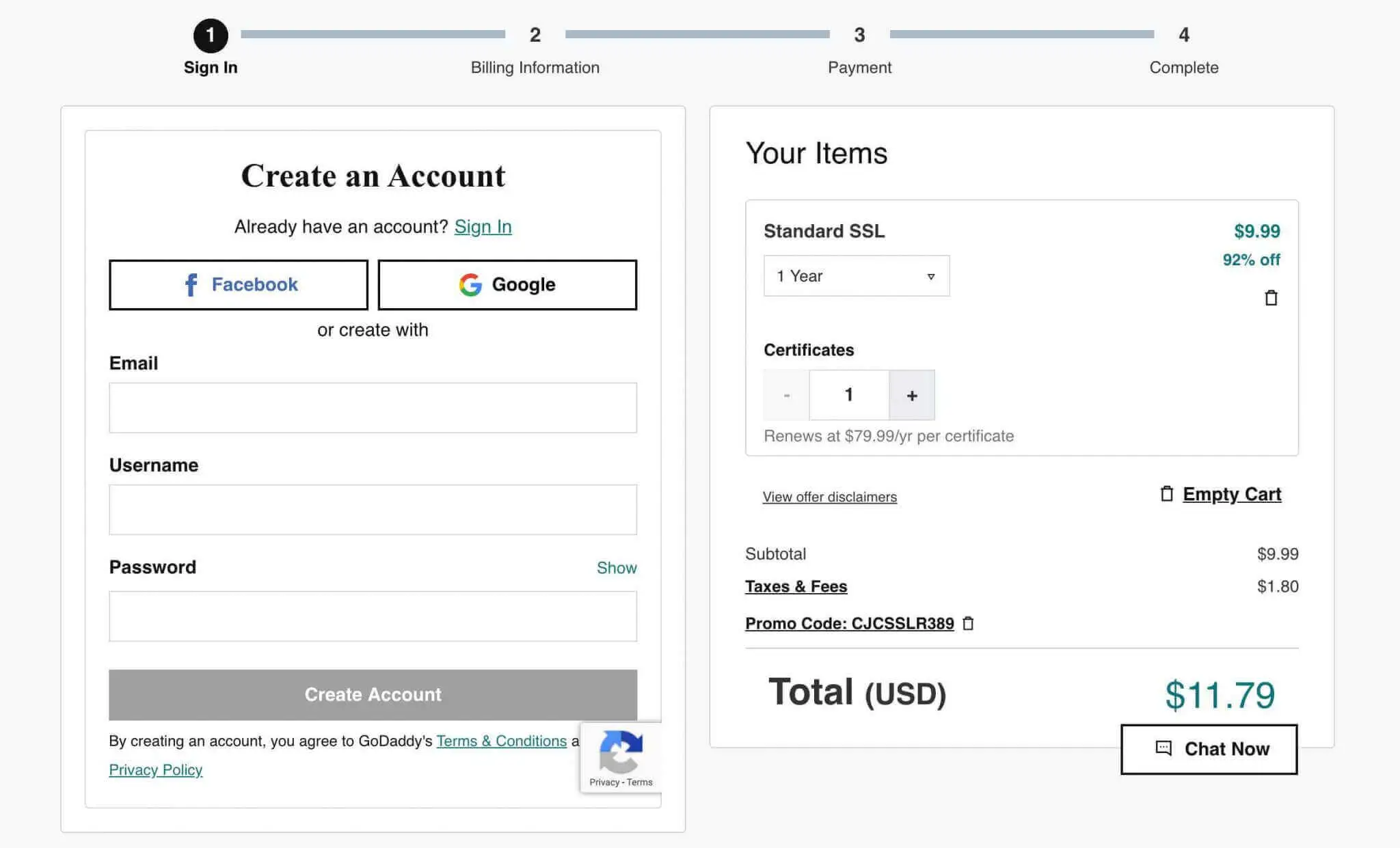This screenshot has width=1400, height=848.
Task: Focus the Username text field
Action: click(373, 510)
